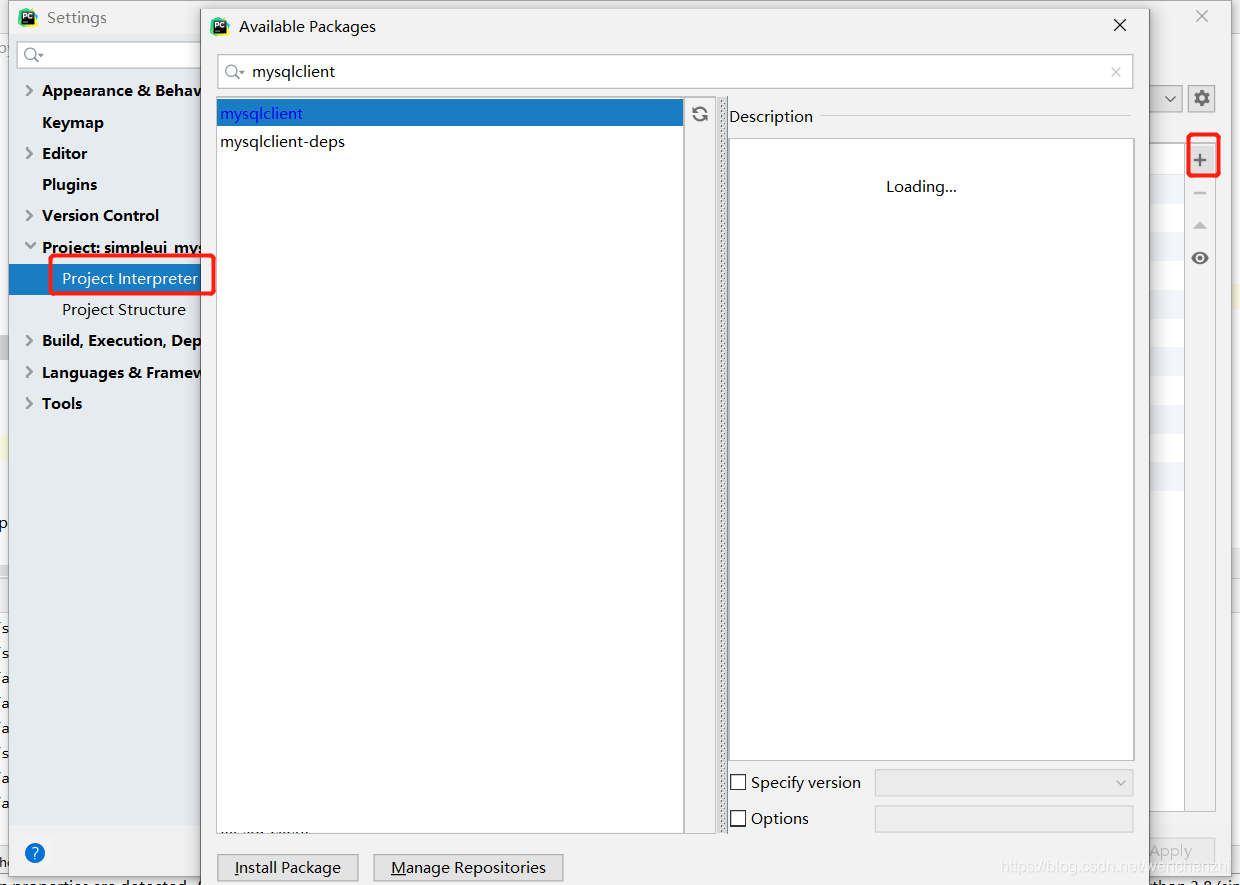
Task: Open Project Structure settings page
Action: click(x=123, y=309)
